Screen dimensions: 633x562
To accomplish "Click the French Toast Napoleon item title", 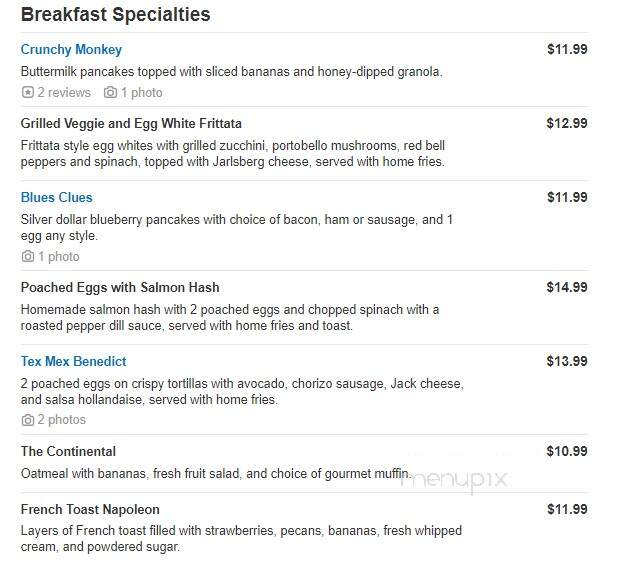I will click(x=90, y=510).
